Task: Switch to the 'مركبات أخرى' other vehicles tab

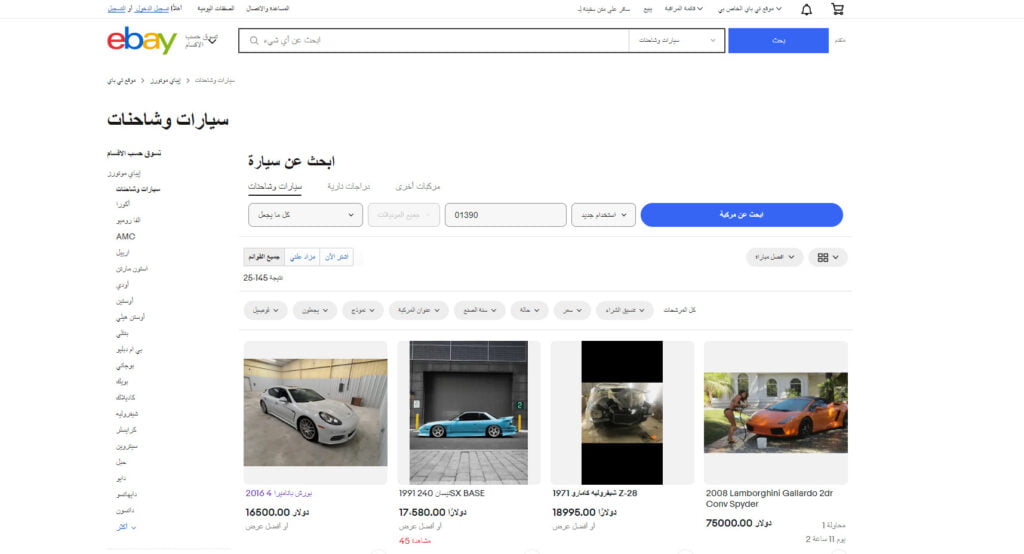Action: (x=418, y=186)
